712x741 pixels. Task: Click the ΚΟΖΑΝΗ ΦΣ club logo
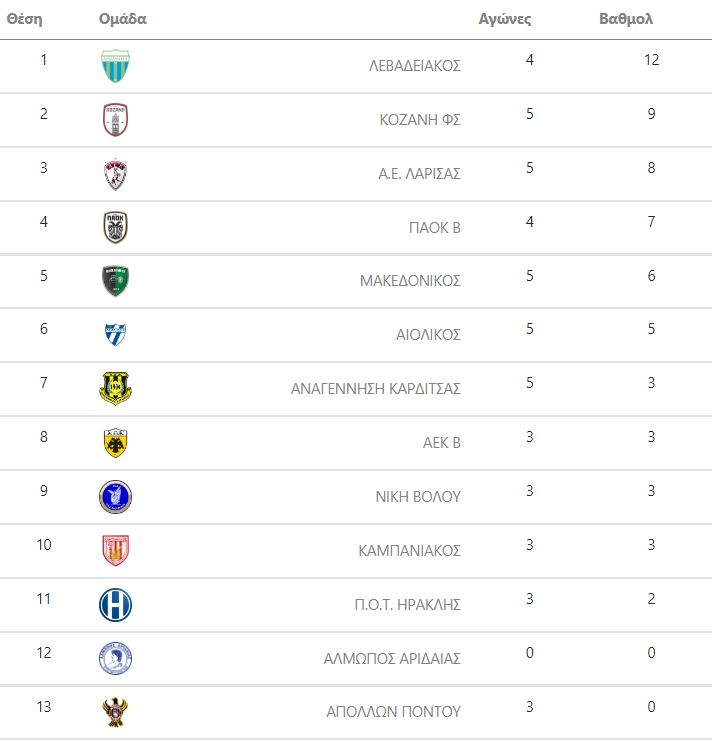[x=115, y=120]
